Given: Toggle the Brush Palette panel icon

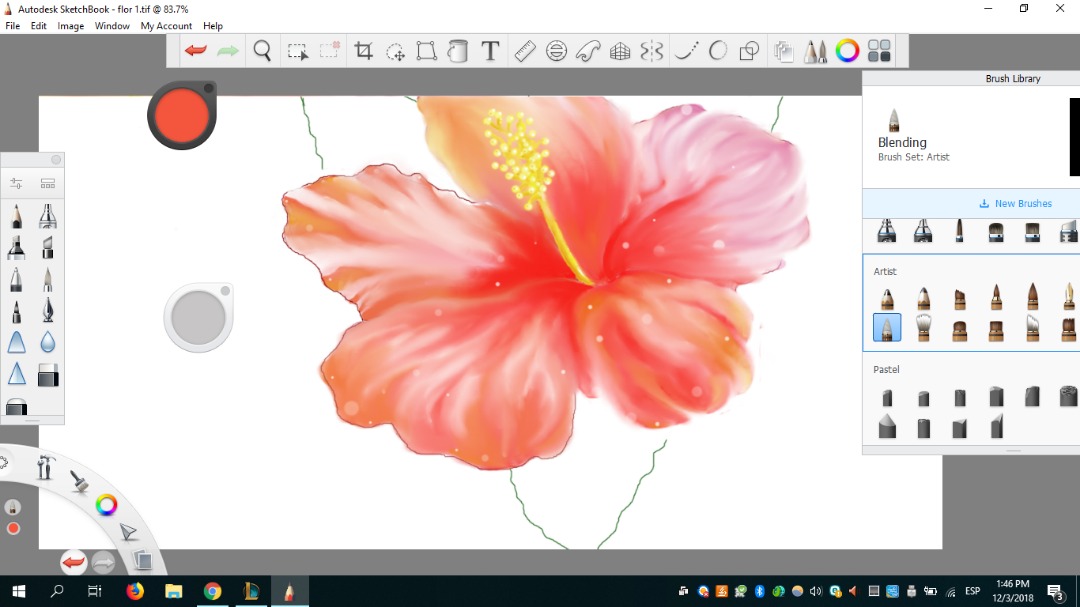Looking at the screenshot, I should [815, 51].
